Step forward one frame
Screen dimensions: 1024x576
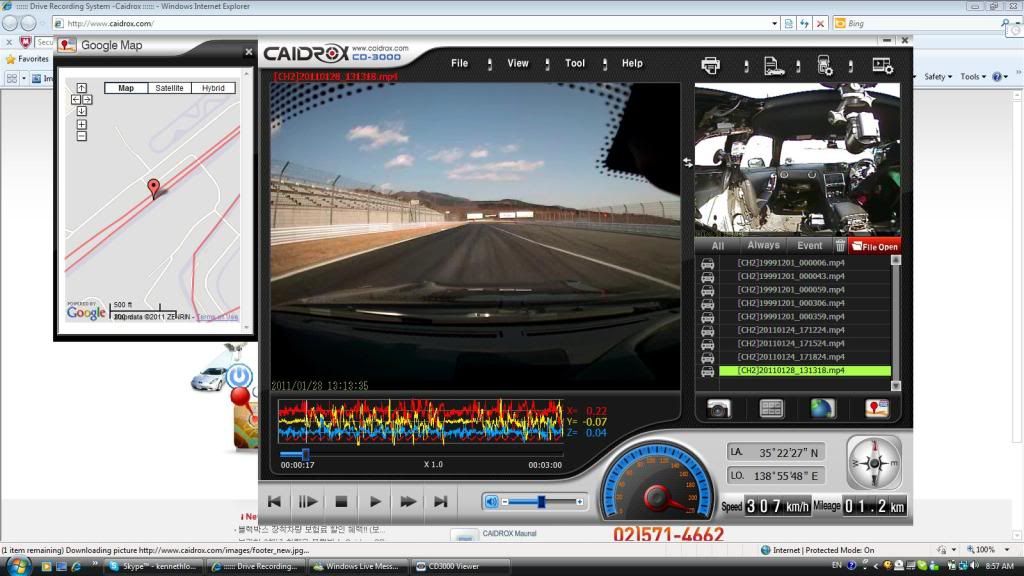pyautogui.click(x=308, y=502)
